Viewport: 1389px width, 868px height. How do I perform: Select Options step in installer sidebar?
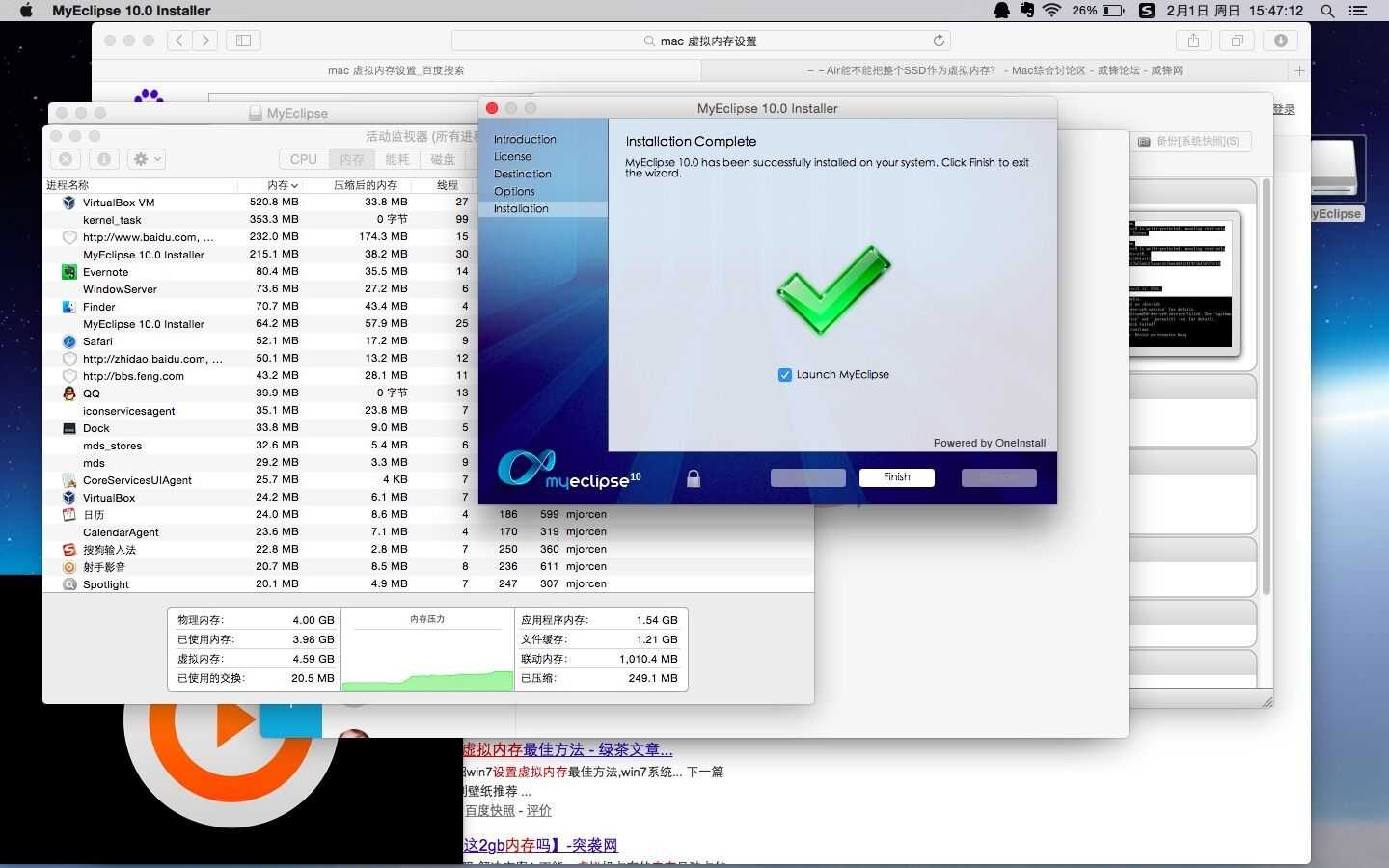(x=514, y=192)
